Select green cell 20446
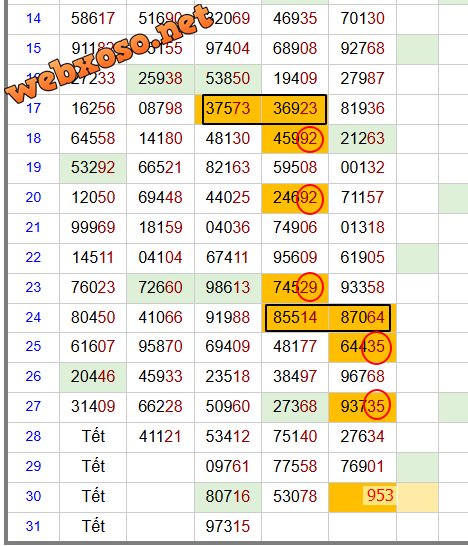The image size is (468, 546). click(93, 376)
